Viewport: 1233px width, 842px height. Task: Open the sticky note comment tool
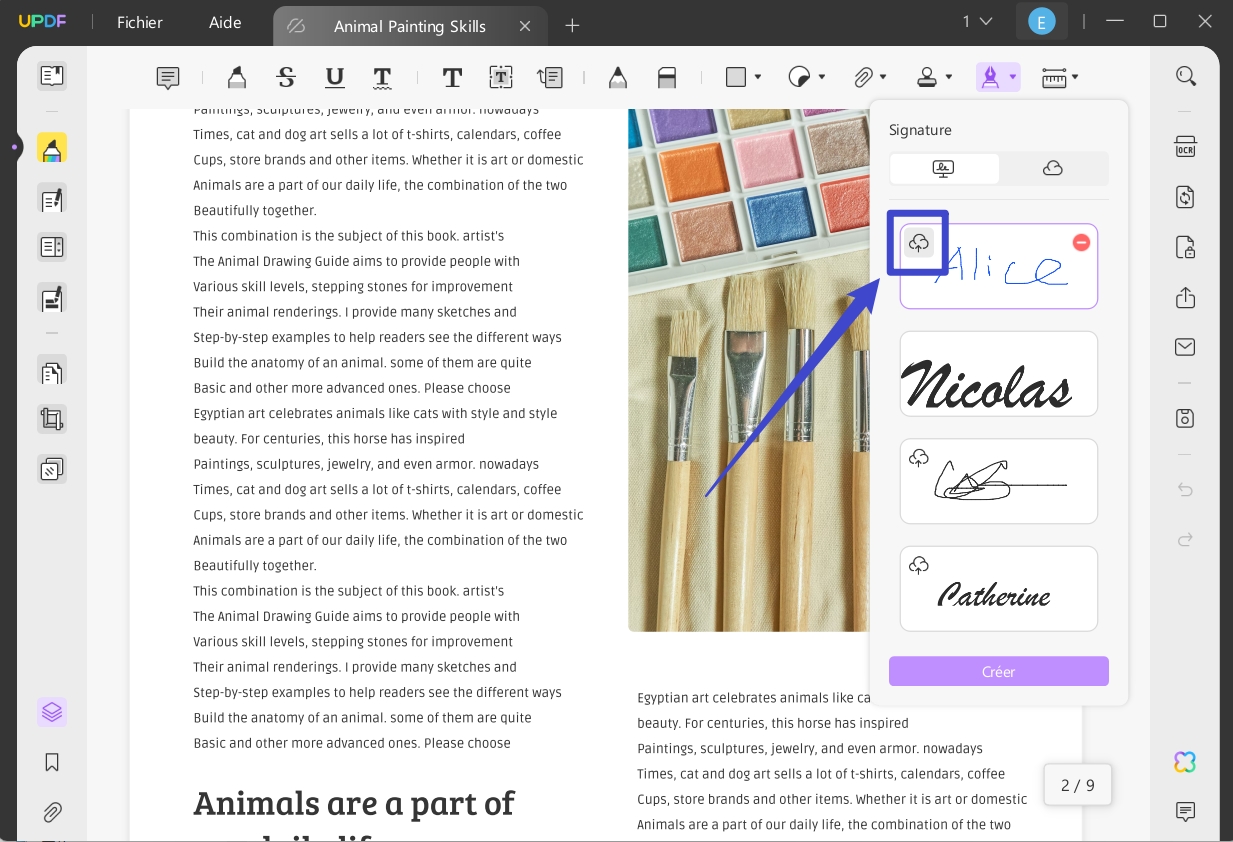[168, 77]
